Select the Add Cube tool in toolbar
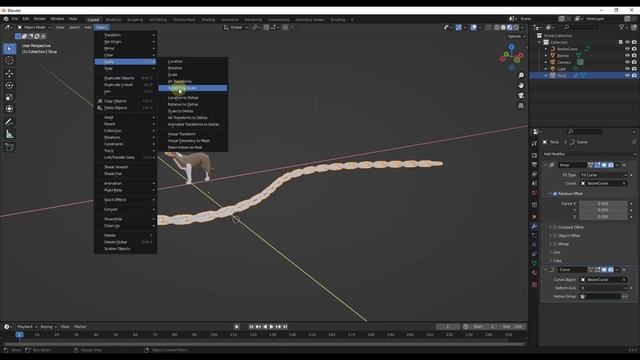The image size is (640, 360). (9, 147)
